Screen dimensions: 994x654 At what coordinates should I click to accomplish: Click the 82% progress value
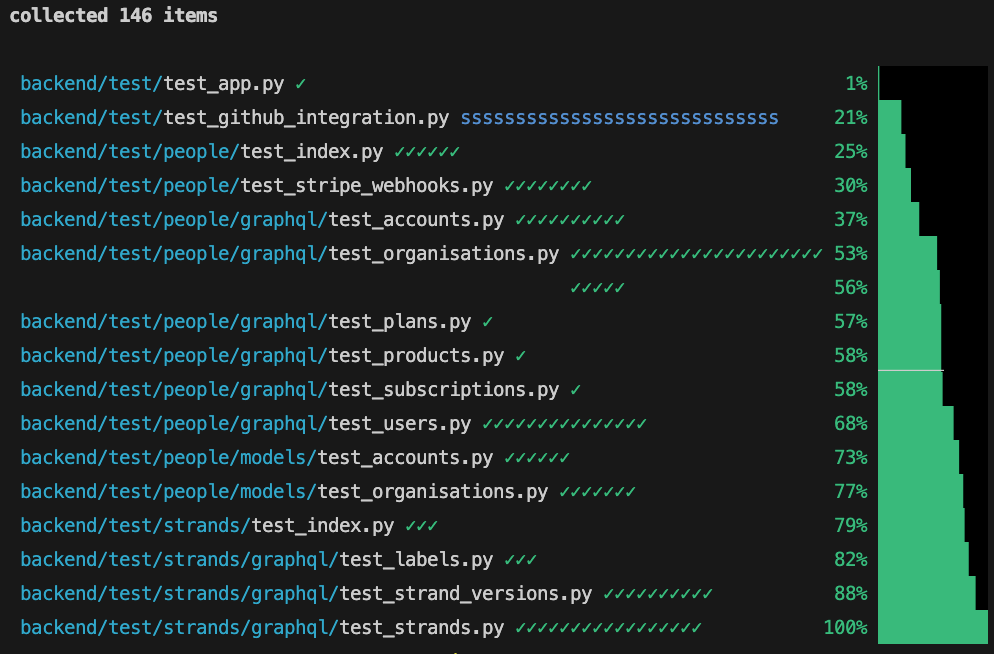click(x=851, y=560)
